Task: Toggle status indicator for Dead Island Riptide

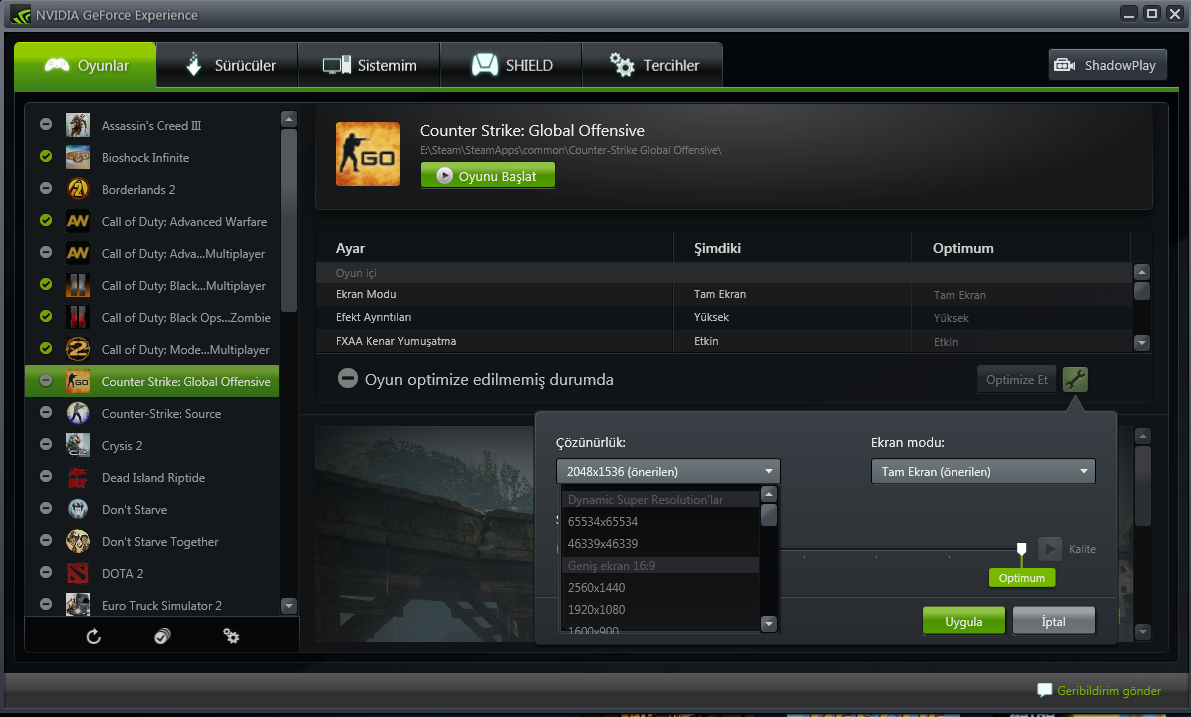Action: click(46, 476)
